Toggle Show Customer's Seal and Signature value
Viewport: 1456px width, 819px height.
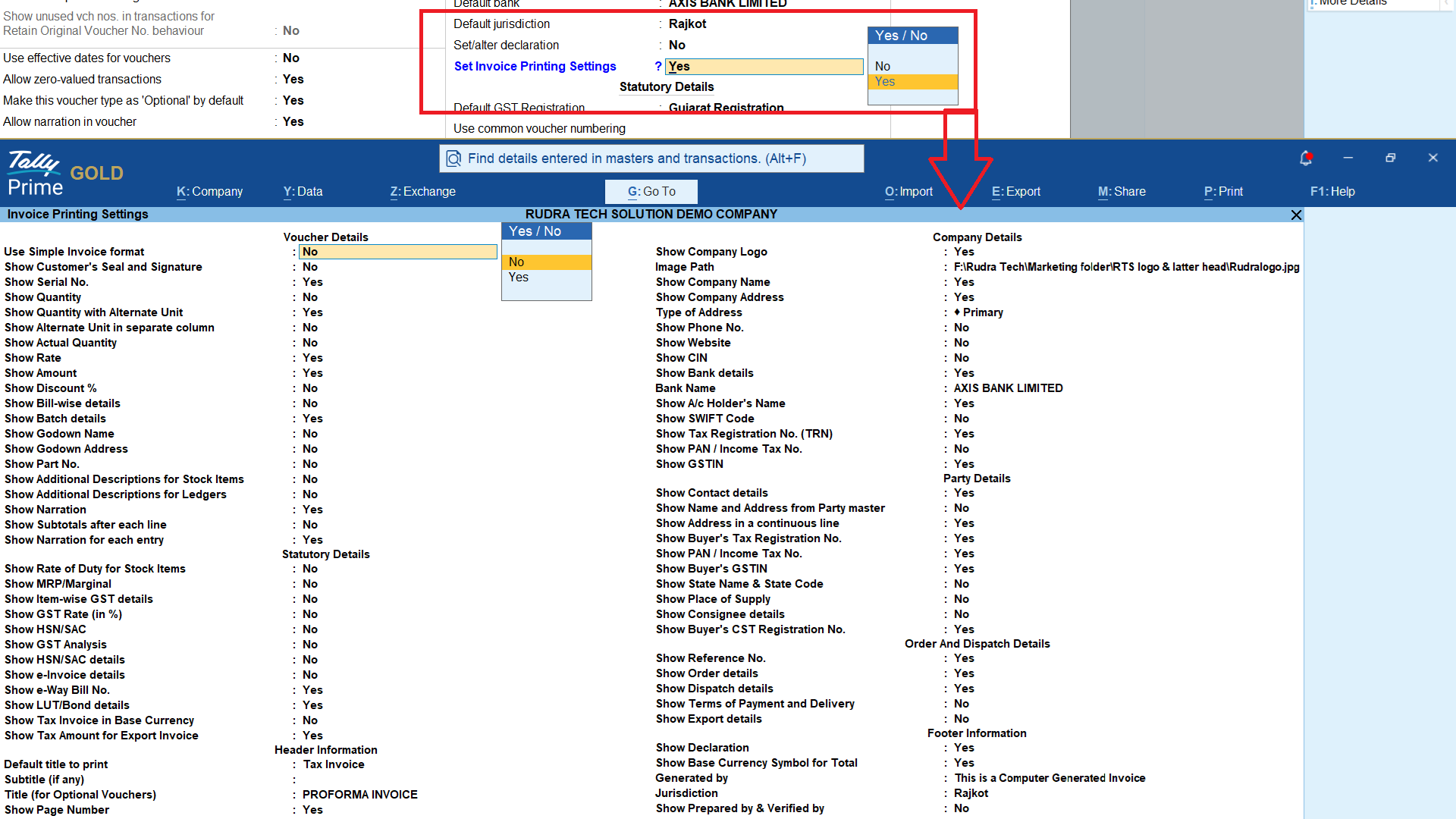(310, 267)
